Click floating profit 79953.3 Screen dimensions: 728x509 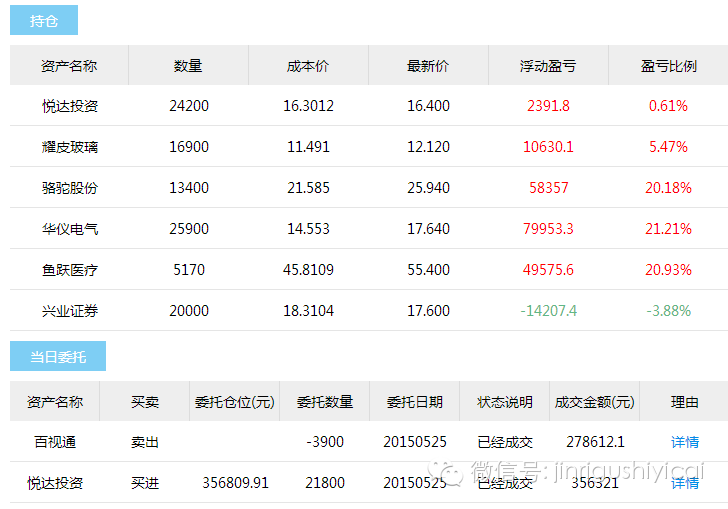pyautogui.click(x=548, y=228)
